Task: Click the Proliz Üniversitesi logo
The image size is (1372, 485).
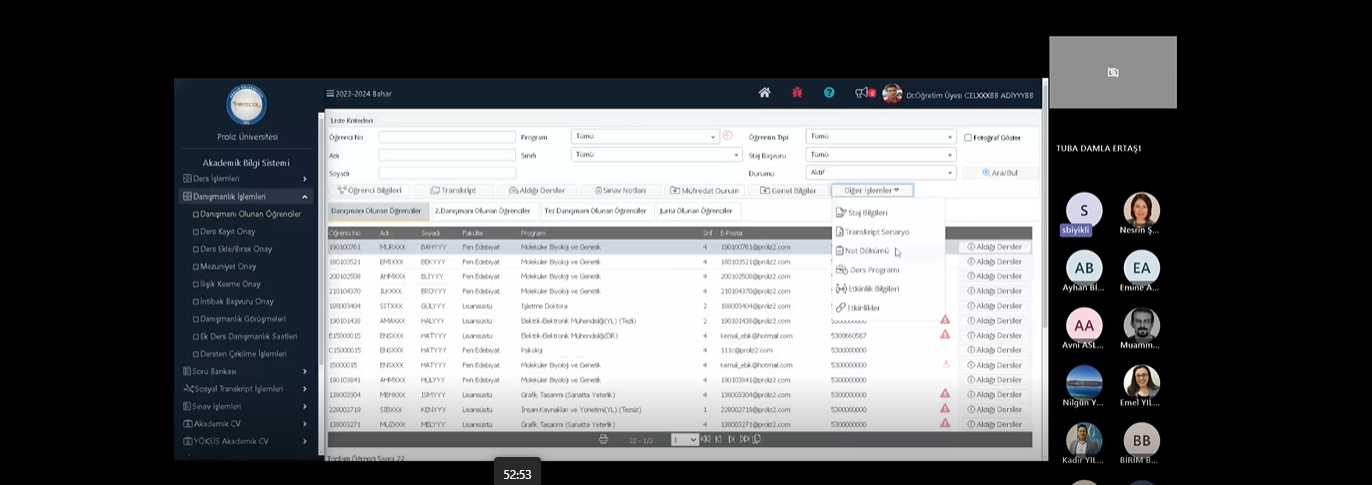Action: pyautogui.click(x=247, y=104)
